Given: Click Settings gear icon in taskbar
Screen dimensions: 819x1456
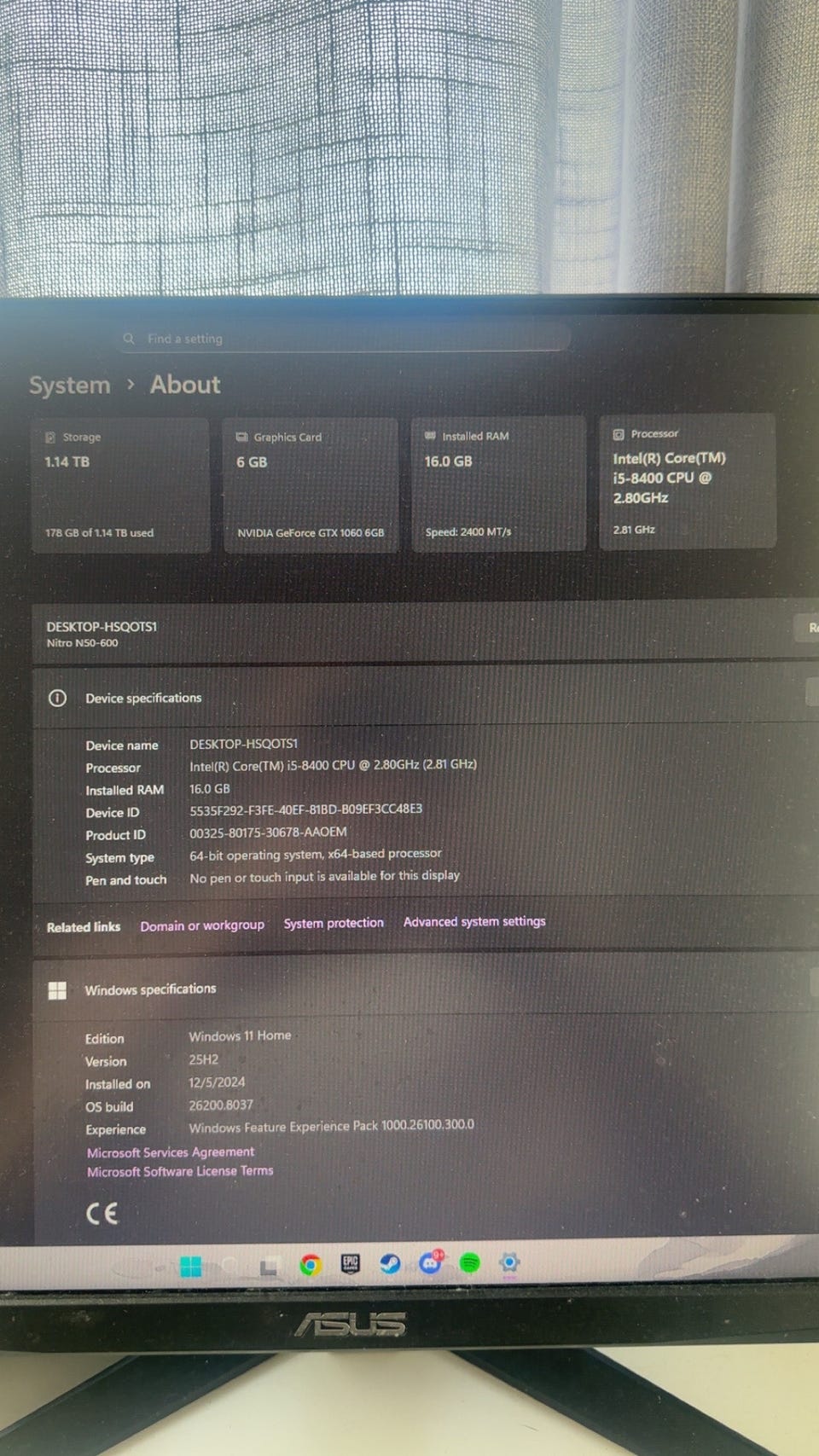Looking at the screenshot, I should coord(509,1262).
